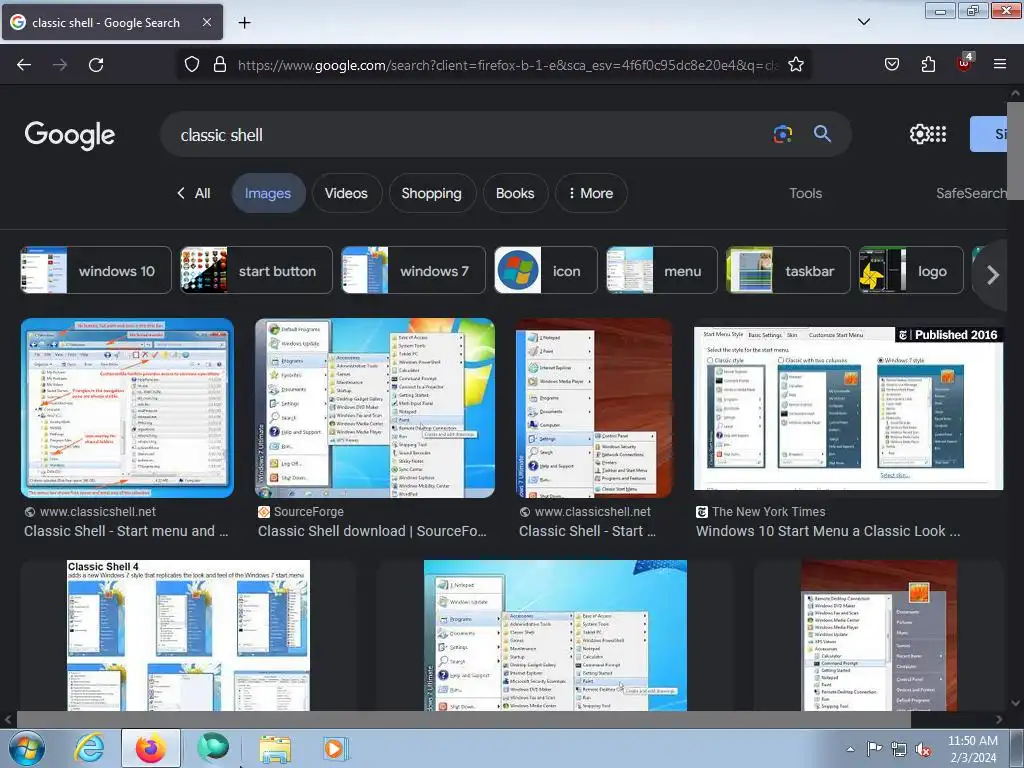Click The New York Times source label
The image size is (1024, 768).
pos(769,511)
